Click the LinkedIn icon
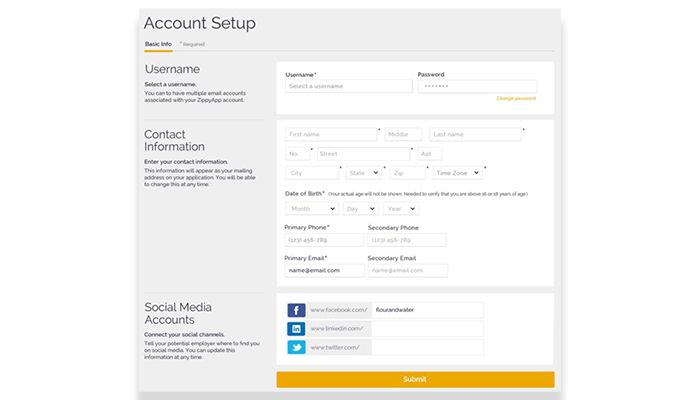This screenshot has height=400, width=700. [x=296, y=329]
